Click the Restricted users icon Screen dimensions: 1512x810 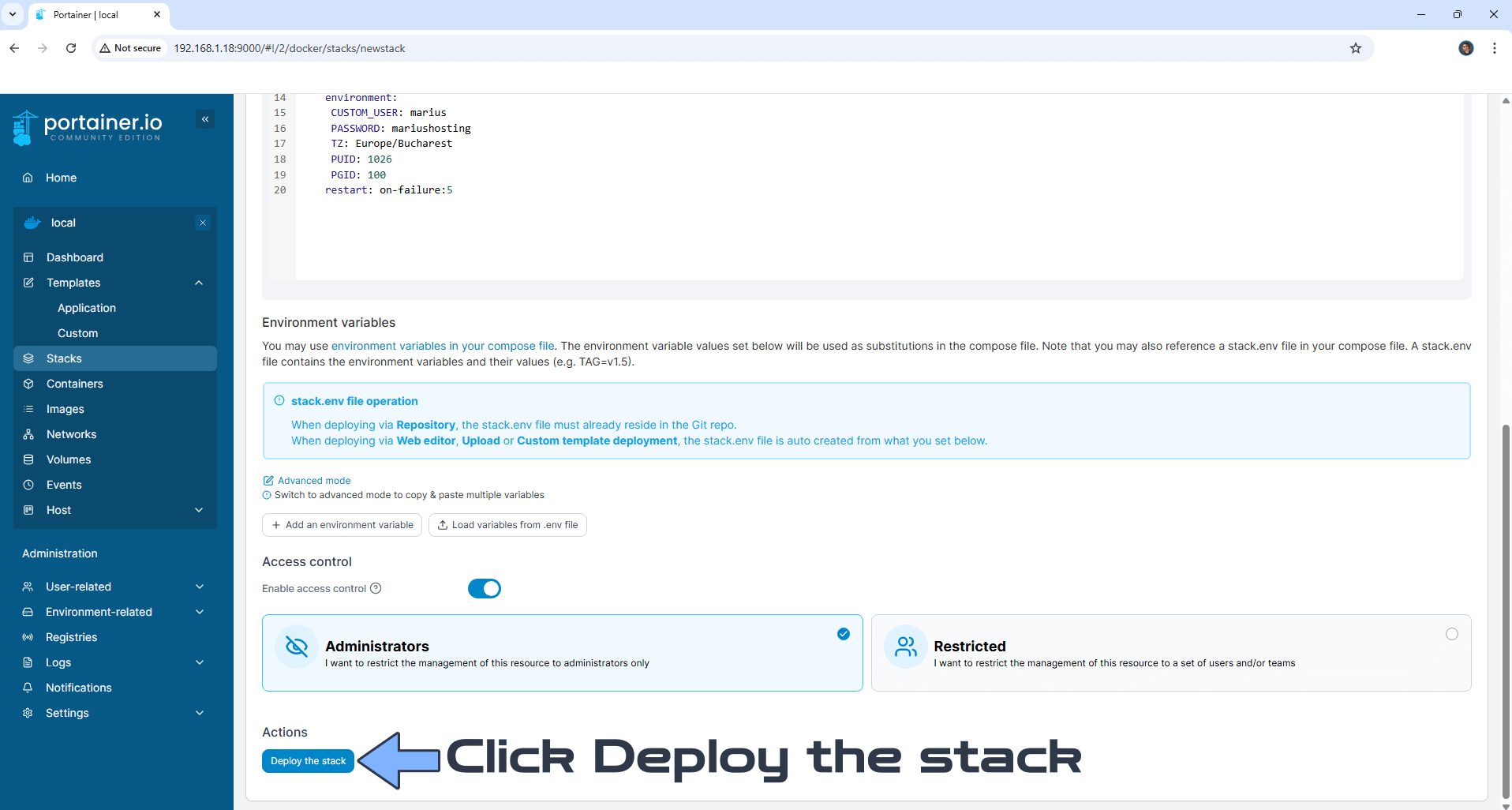click(x=906, y=647)
